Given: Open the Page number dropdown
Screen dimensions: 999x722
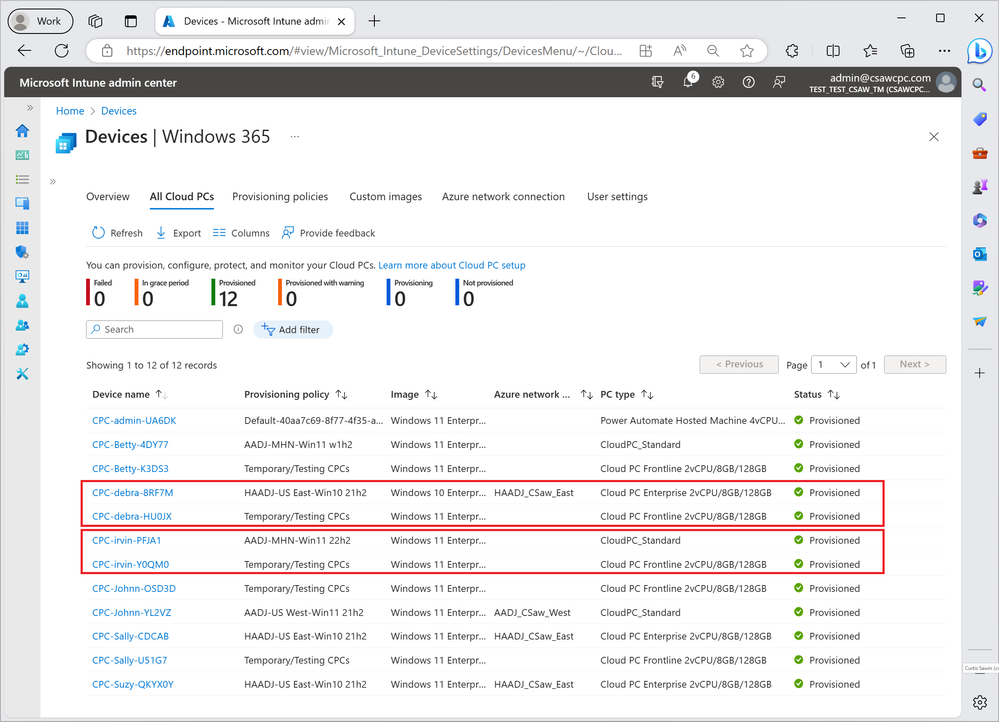Looking at the screenshot, I should tap(833, 365).
